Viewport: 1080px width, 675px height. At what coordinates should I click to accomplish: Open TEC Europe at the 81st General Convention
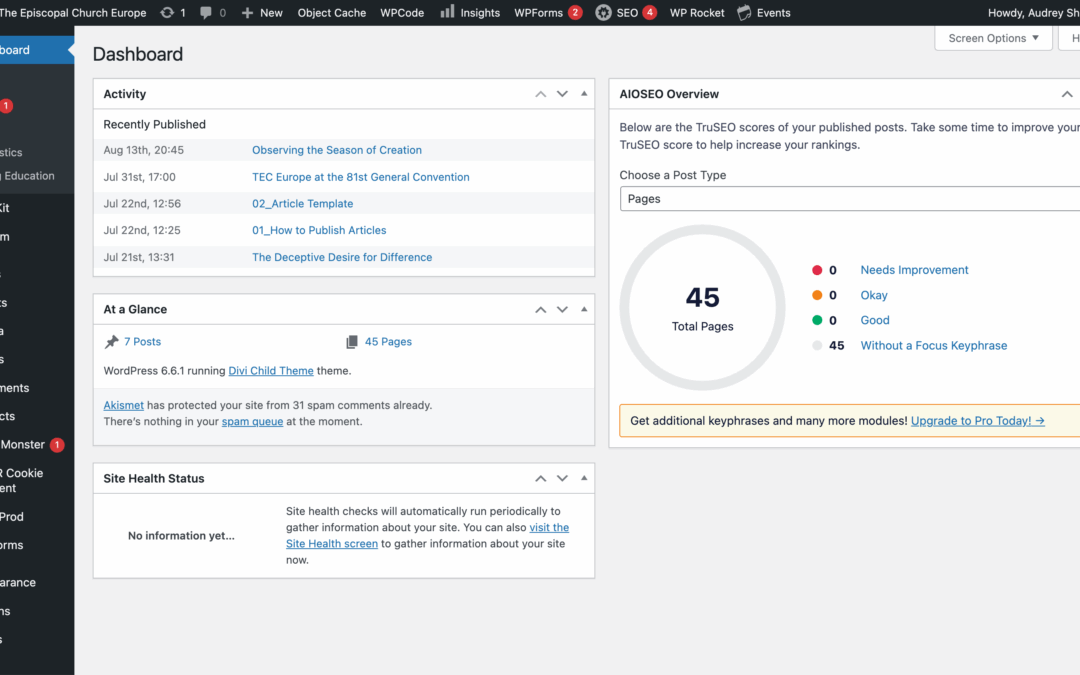click(360, 177)
